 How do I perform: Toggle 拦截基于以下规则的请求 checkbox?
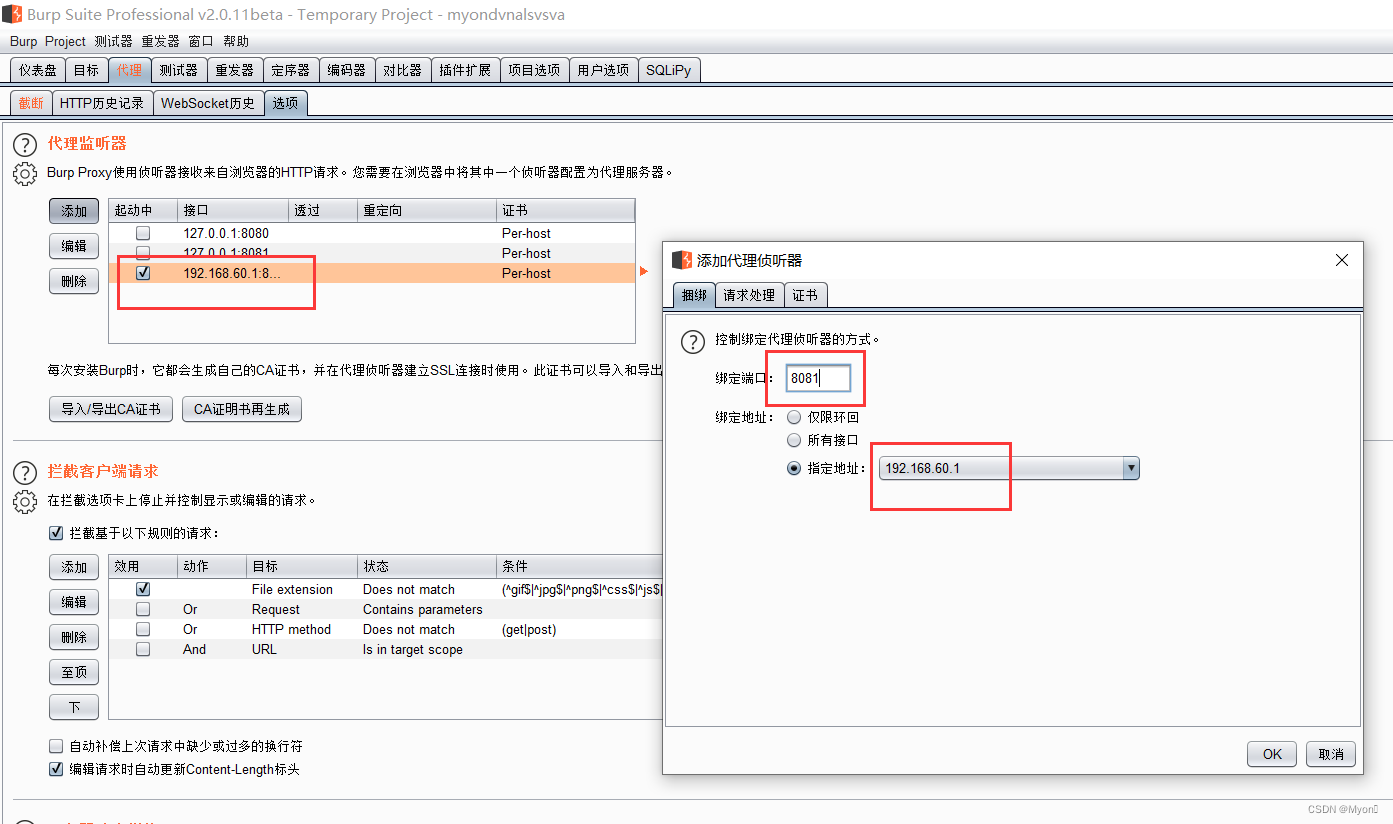point(56,534)
